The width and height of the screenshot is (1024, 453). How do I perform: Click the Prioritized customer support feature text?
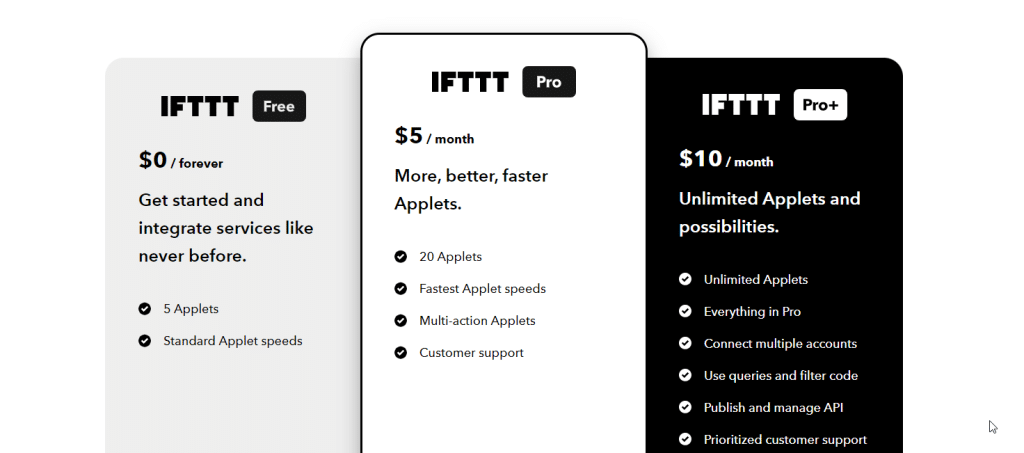tap(785, 440)
